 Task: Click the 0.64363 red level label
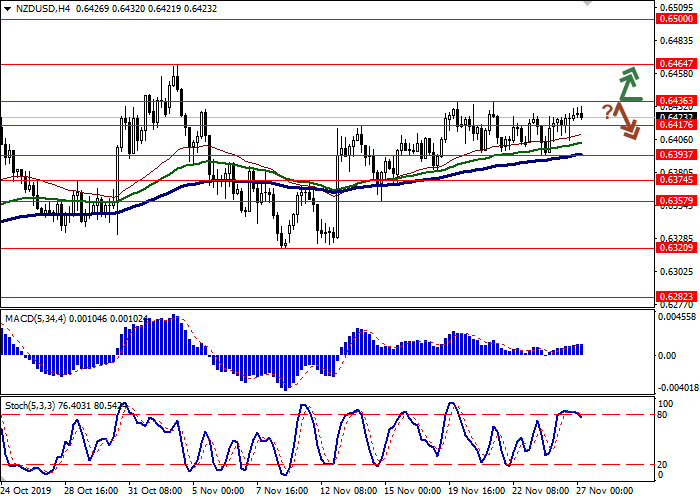click(675, 101)
